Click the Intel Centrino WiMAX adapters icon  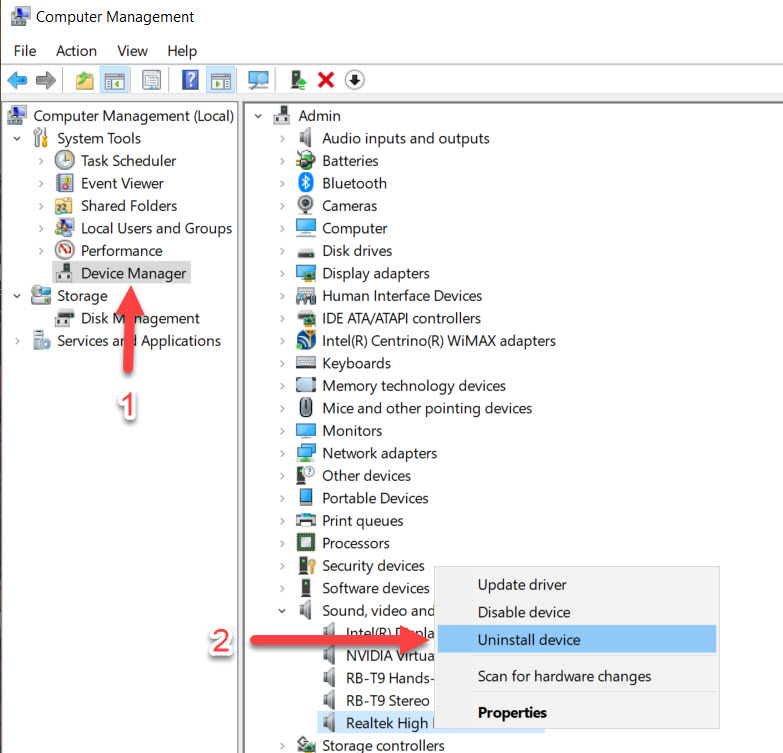tap(306, 340)
